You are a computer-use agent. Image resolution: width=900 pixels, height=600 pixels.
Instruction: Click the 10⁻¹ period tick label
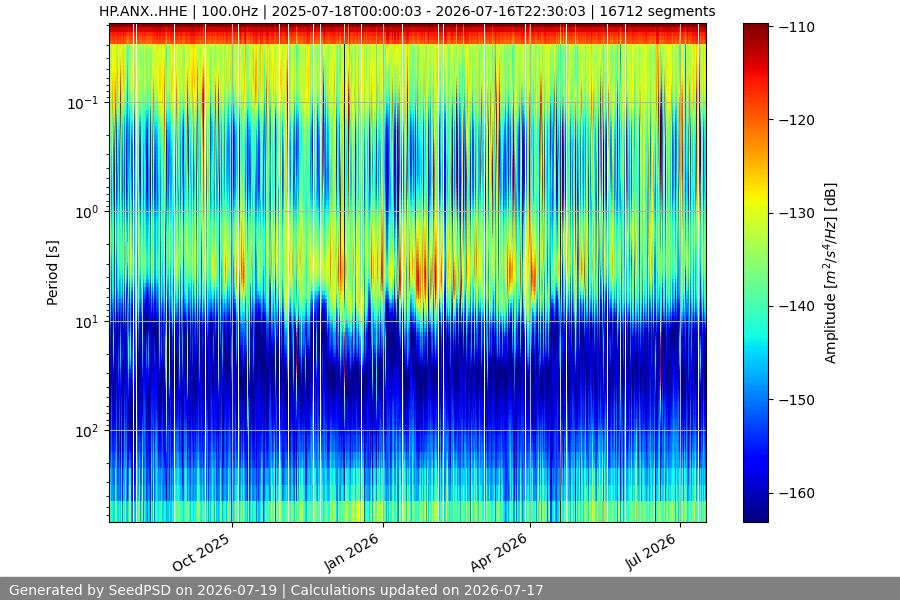(x=83, y=103)
